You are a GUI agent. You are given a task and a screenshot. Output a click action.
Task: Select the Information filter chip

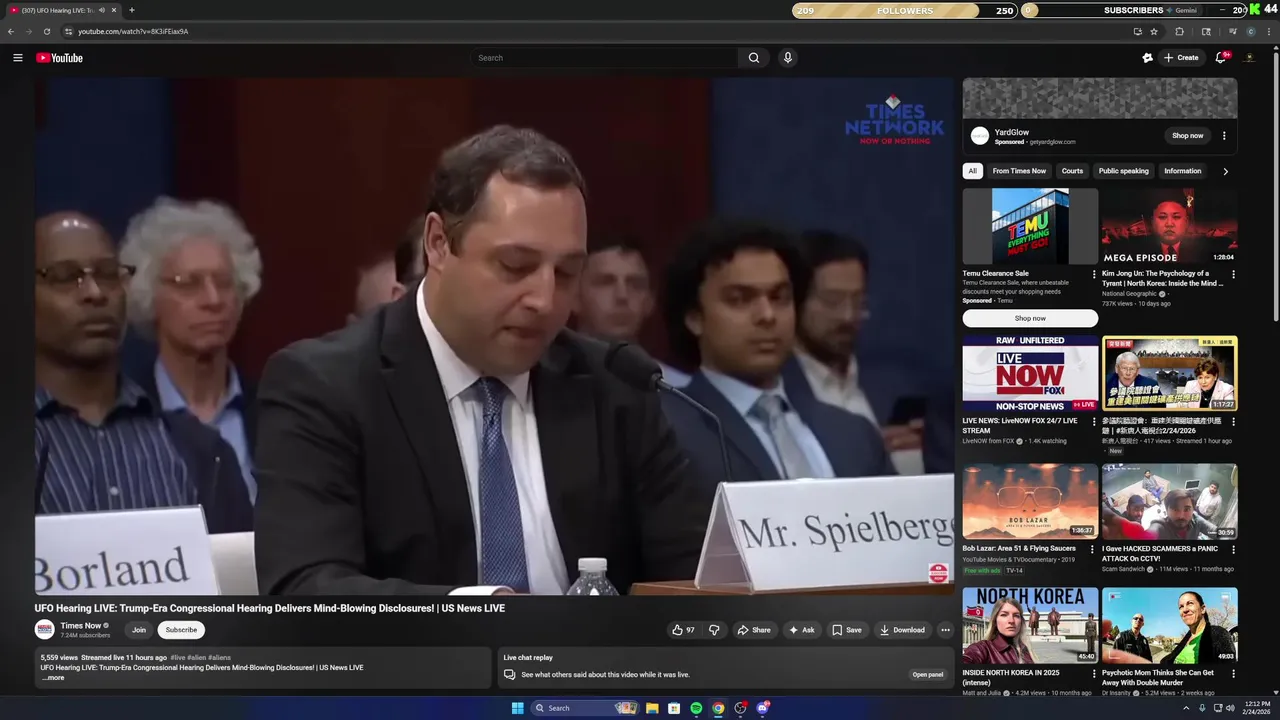click(x=1182, y=171)
